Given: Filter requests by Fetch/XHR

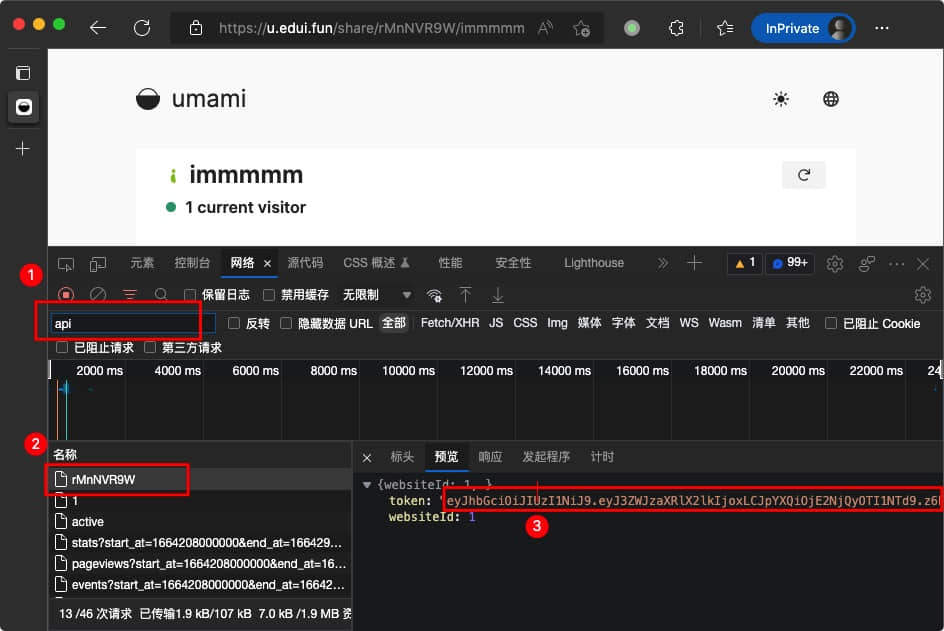Looking at the screenshot, I should click(450, 323).
